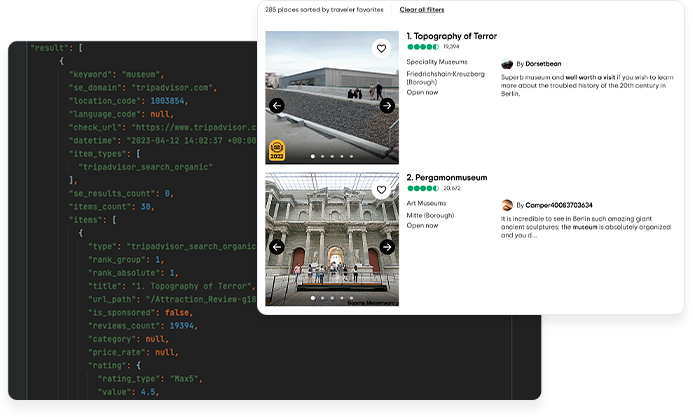This screenshot has height=417, width=693.
Task: Click the "items_count": 30 JSON line
Action: [111, 207]
